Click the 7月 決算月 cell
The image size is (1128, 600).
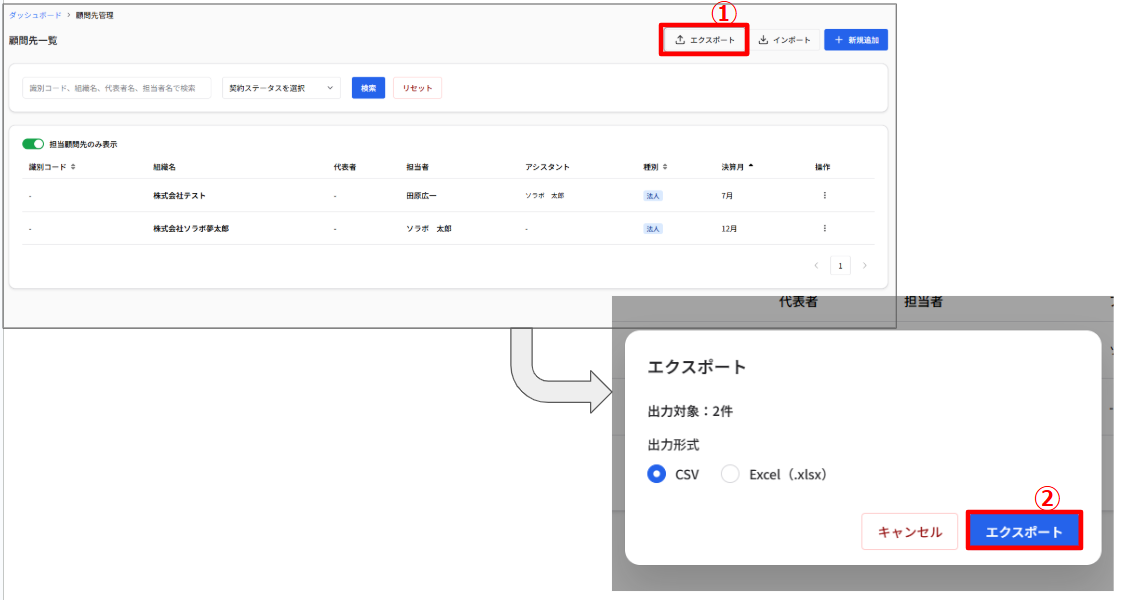tap(727, 196)
